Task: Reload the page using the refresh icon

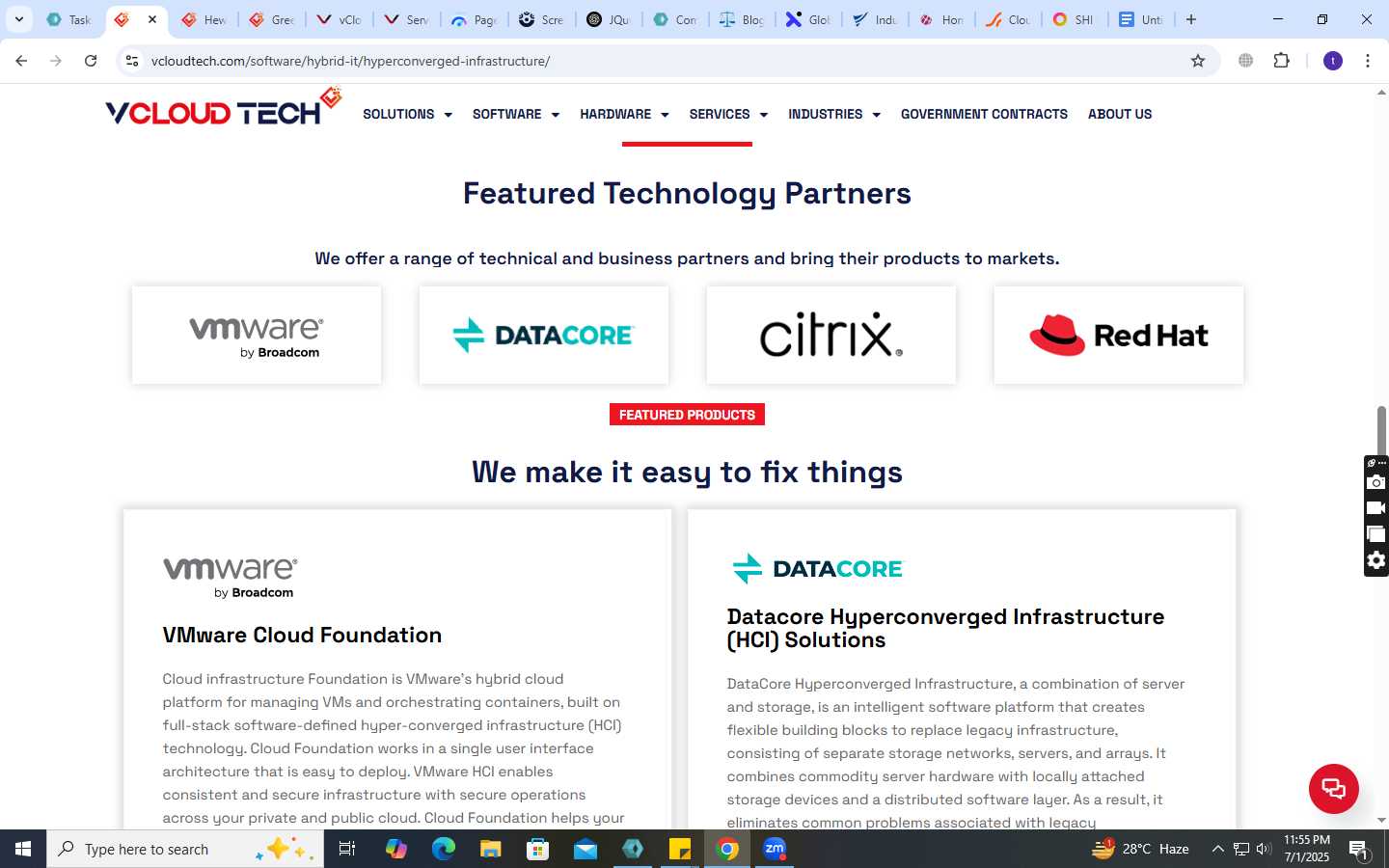Action: click(91, 61)
